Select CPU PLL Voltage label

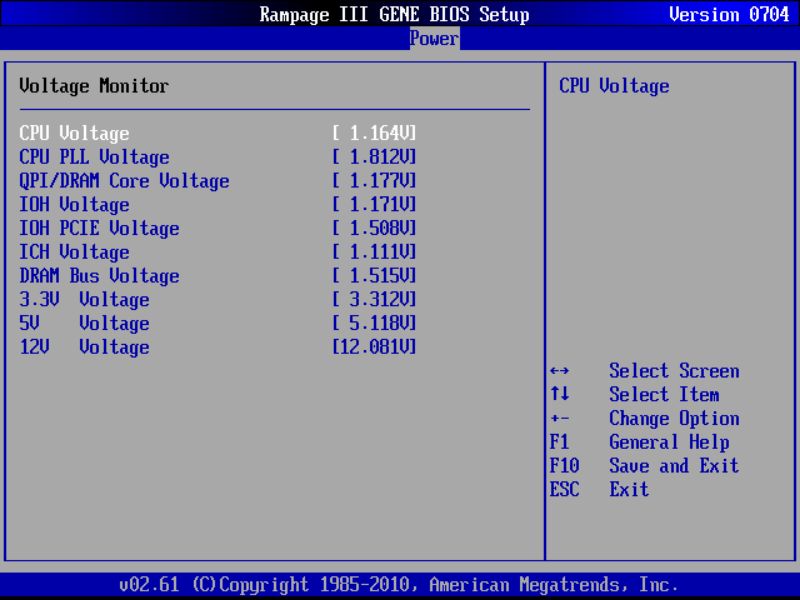click(x=94, y=157)
